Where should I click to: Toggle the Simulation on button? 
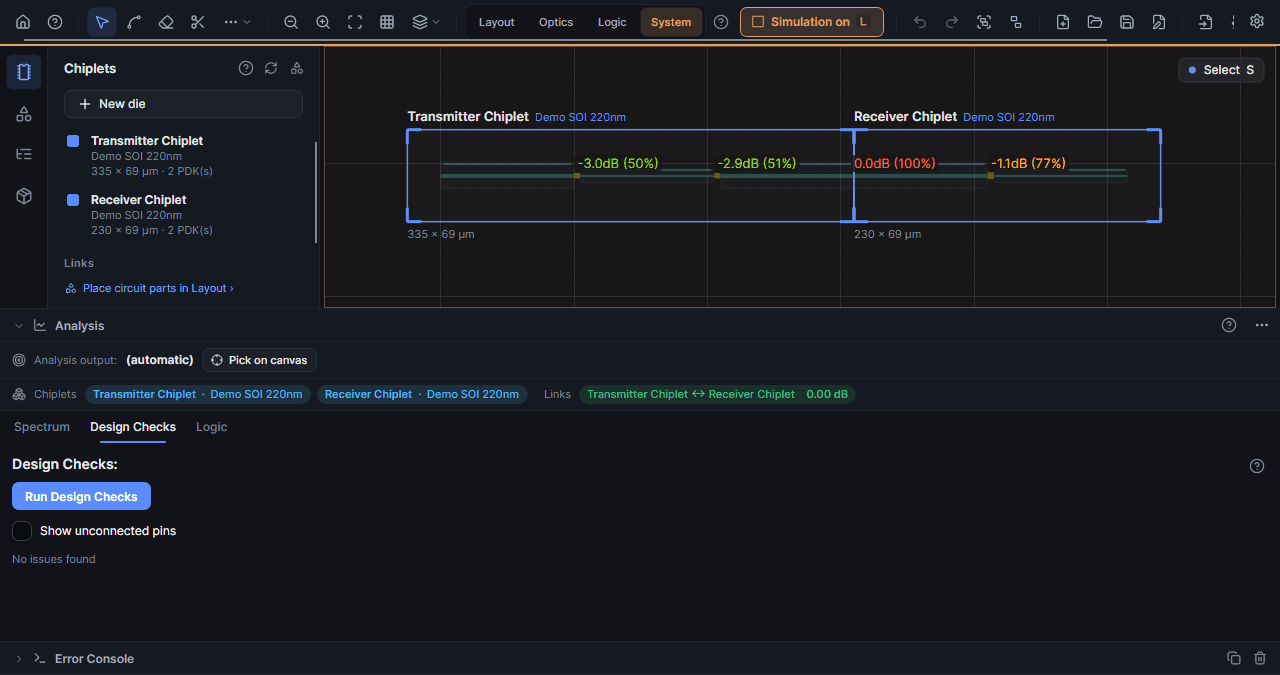pos(812,22)
